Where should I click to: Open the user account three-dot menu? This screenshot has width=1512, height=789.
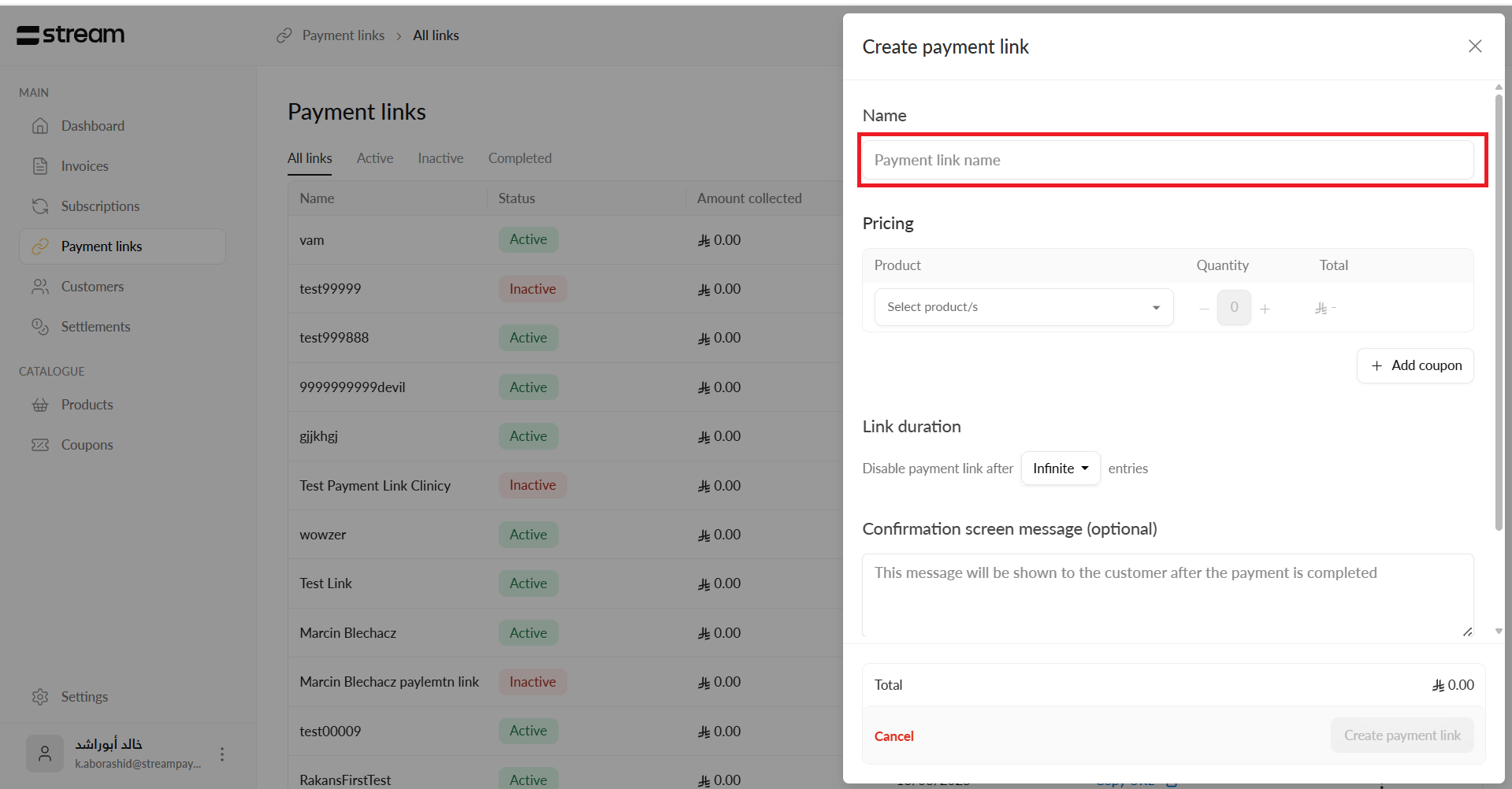point(222,754)
